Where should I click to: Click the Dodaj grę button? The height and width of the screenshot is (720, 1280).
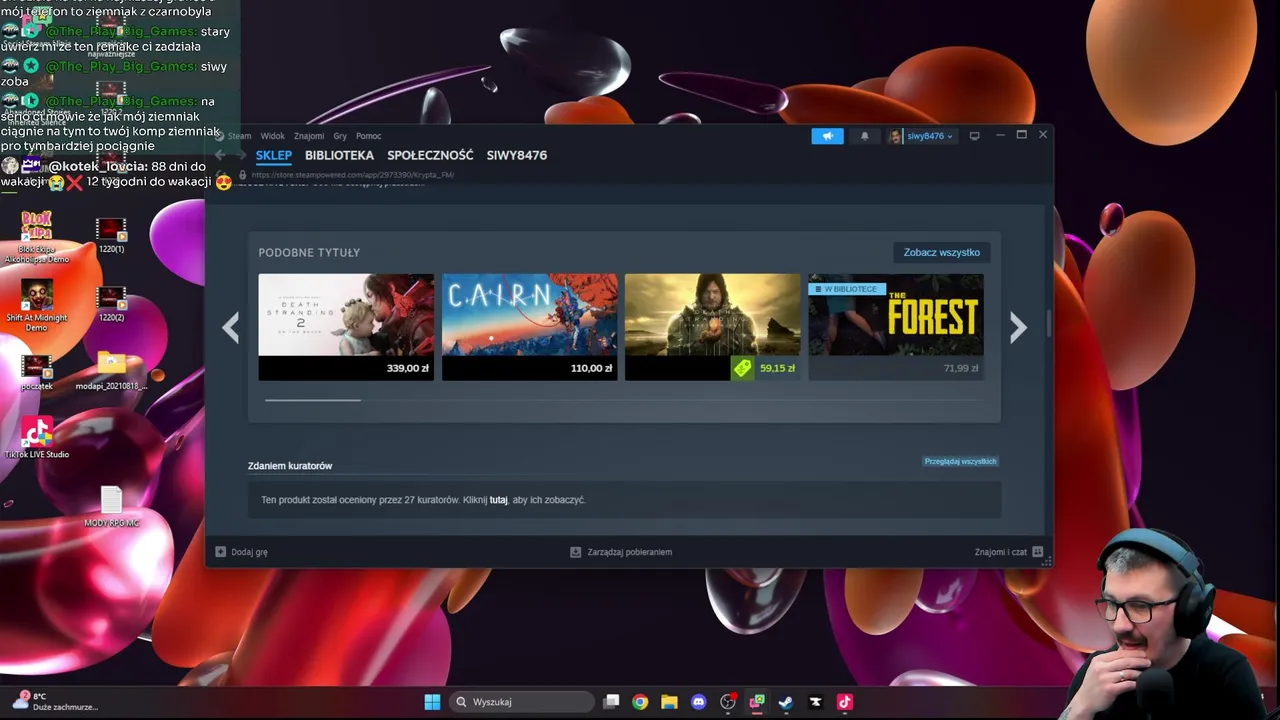tap(242, 552)
